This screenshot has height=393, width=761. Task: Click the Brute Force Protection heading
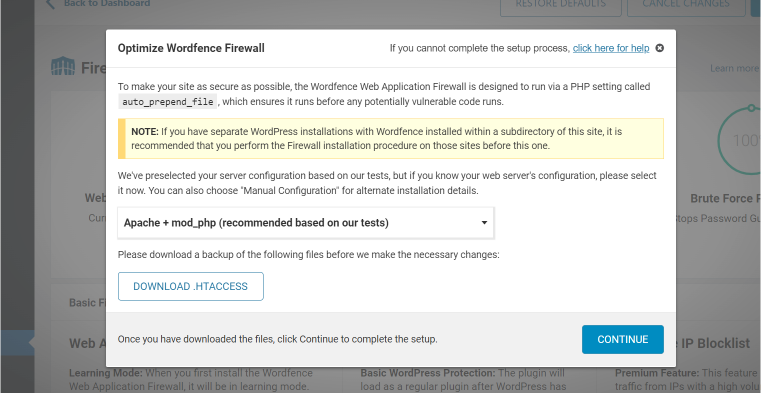point(726,198)
